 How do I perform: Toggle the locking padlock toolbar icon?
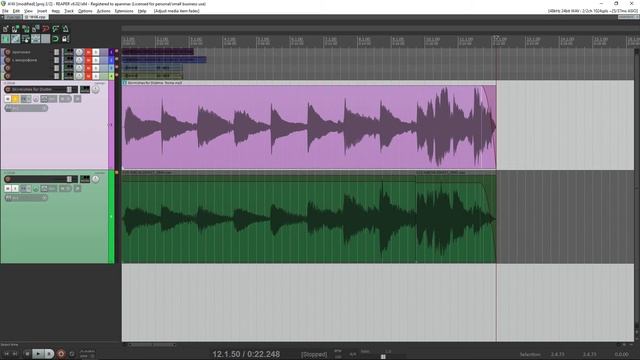66,39
